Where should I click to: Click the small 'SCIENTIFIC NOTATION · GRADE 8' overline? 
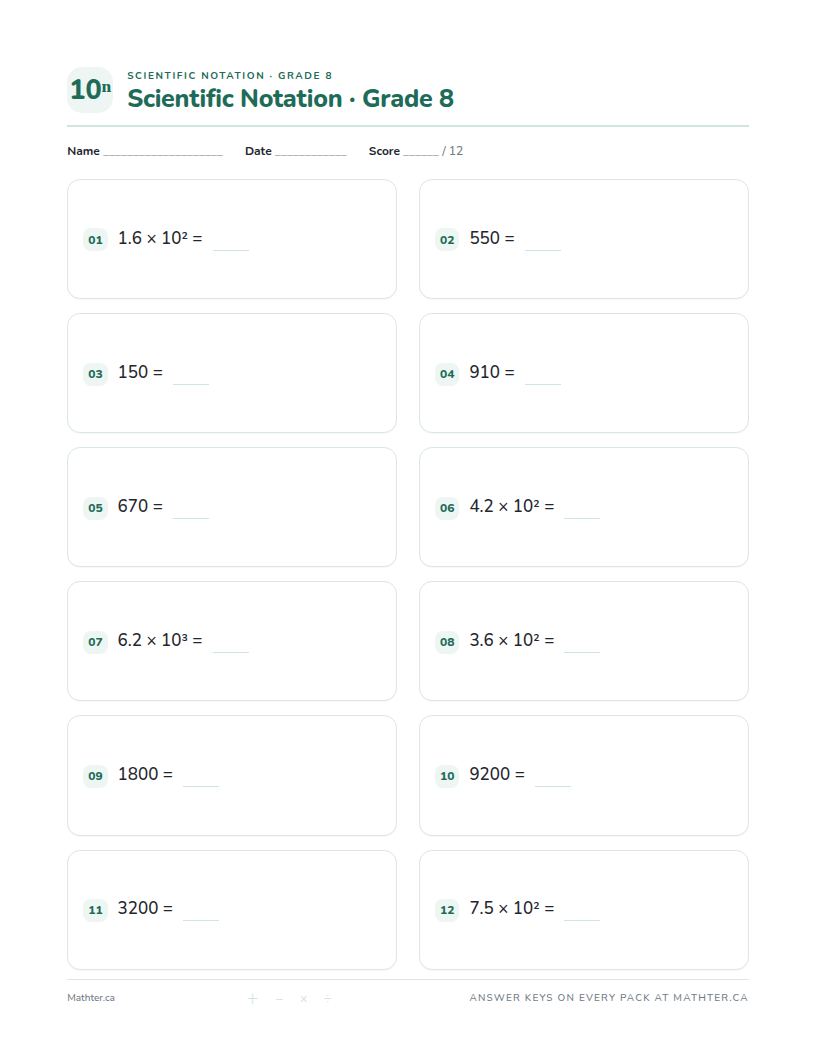coord(230,75)
